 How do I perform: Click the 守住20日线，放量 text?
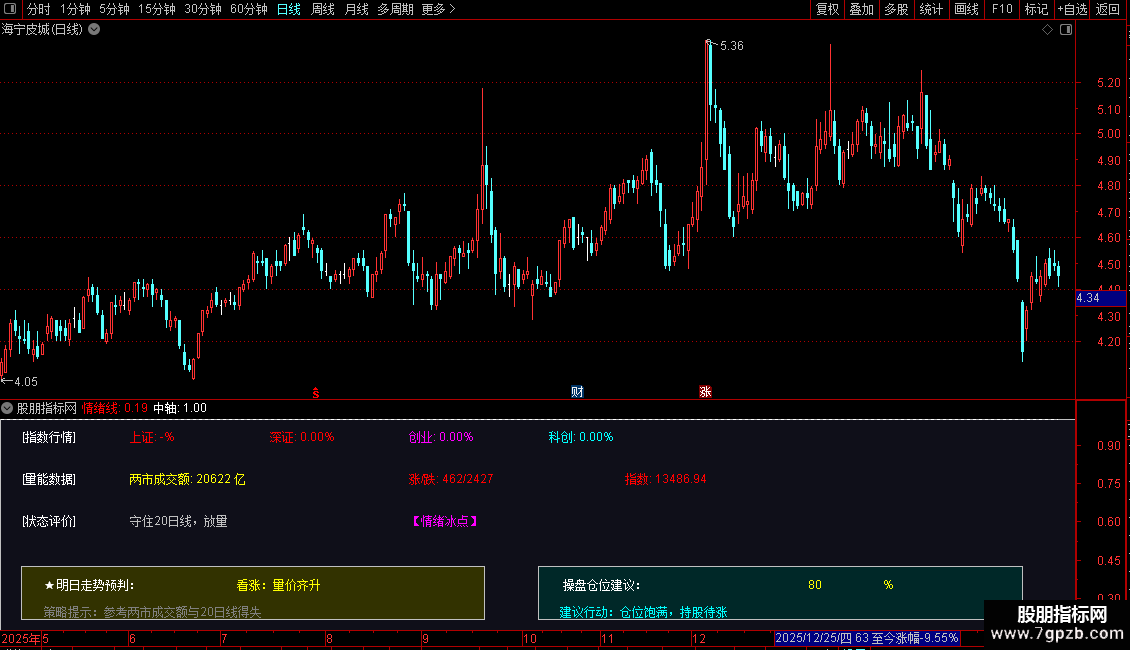[178, 521]
